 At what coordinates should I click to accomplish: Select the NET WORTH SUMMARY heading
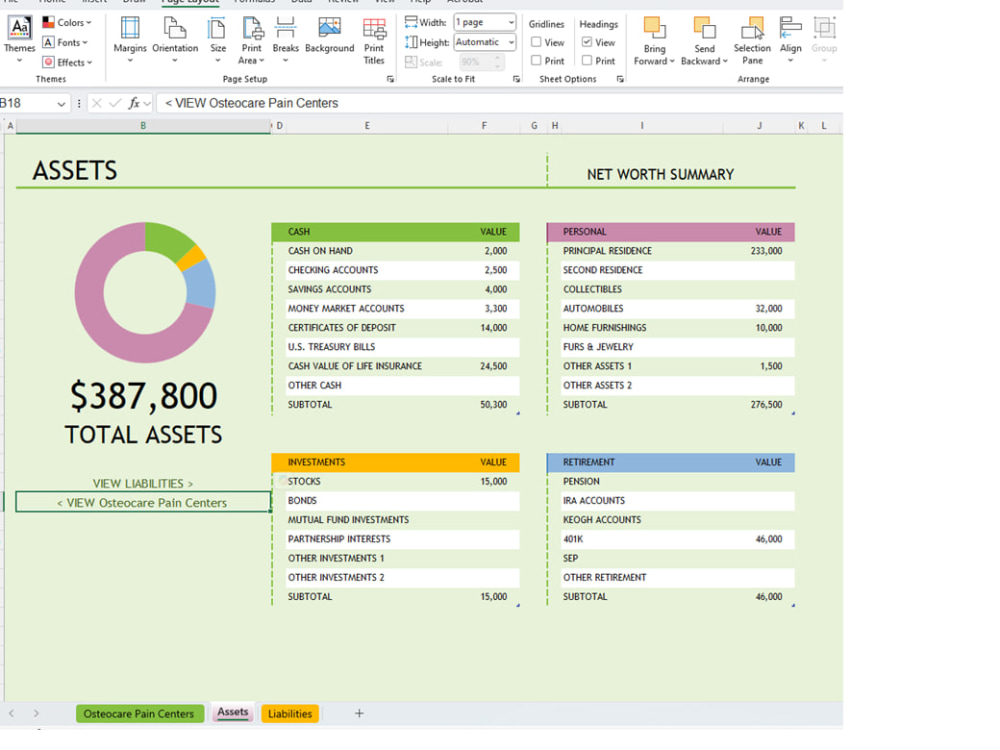click(x=660, y=175)
